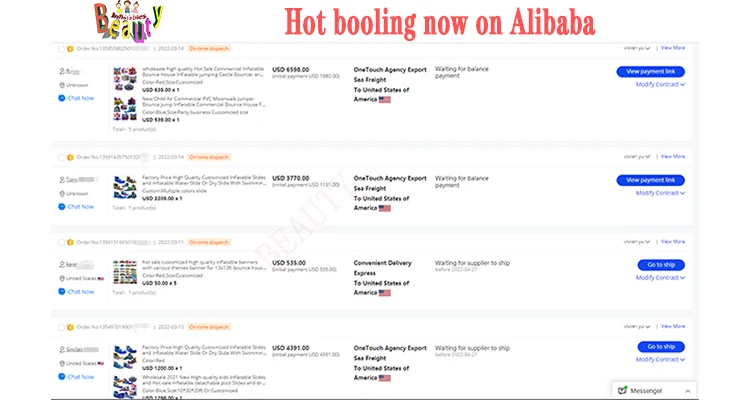The width and height of the screenshot is (750, 400).
Task: Click Chat Now link in the fourth order
Action: click(x=81, y=377)
